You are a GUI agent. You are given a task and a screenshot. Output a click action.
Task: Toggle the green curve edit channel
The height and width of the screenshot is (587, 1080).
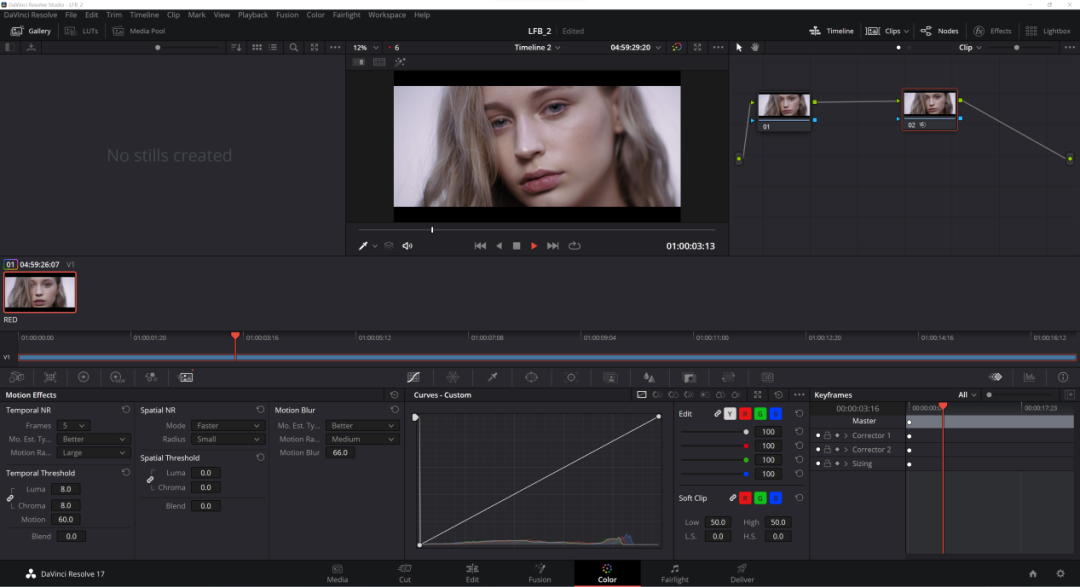coord(760,414)
